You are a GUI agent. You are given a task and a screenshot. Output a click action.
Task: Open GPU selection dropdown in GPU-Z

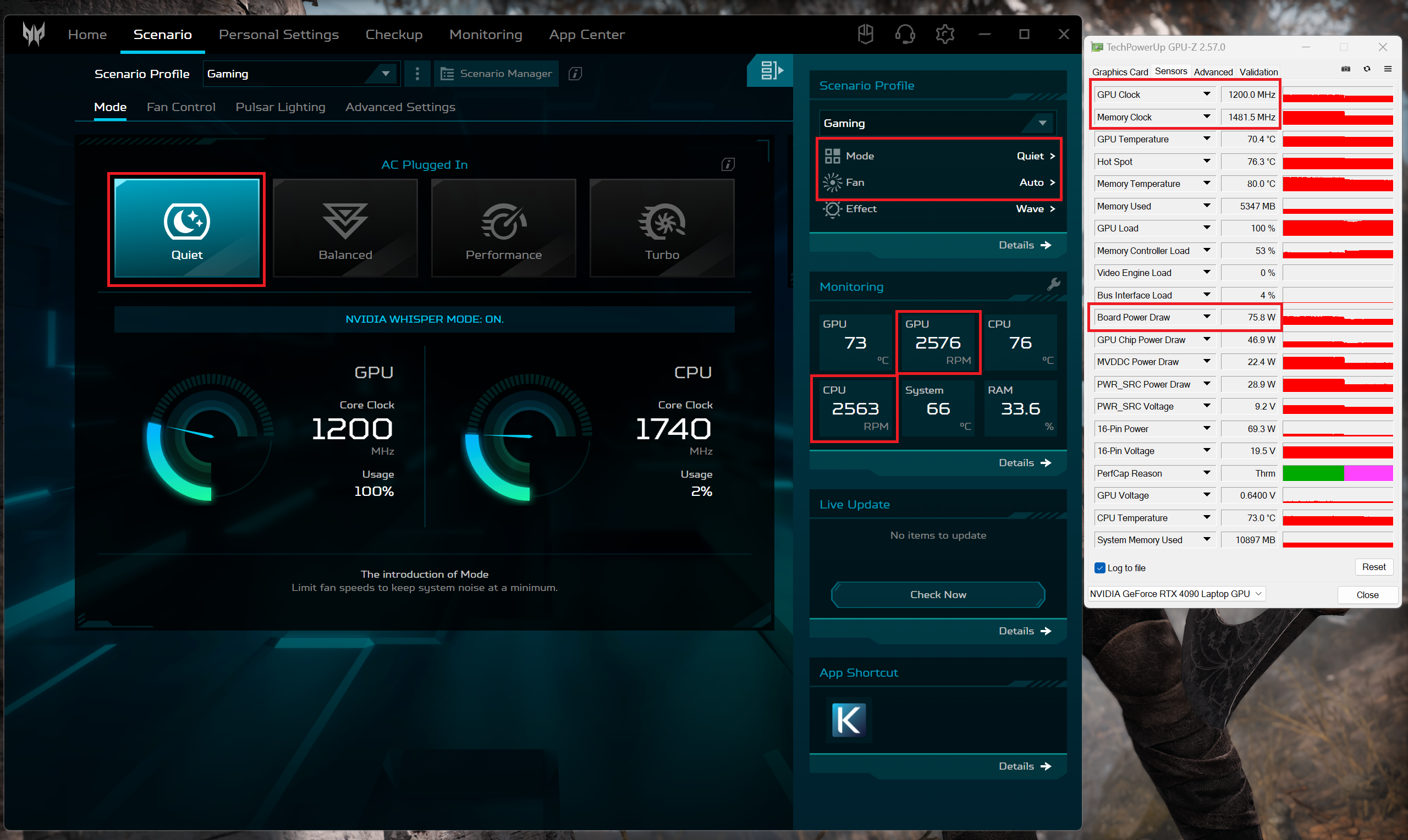[1176, 594]
